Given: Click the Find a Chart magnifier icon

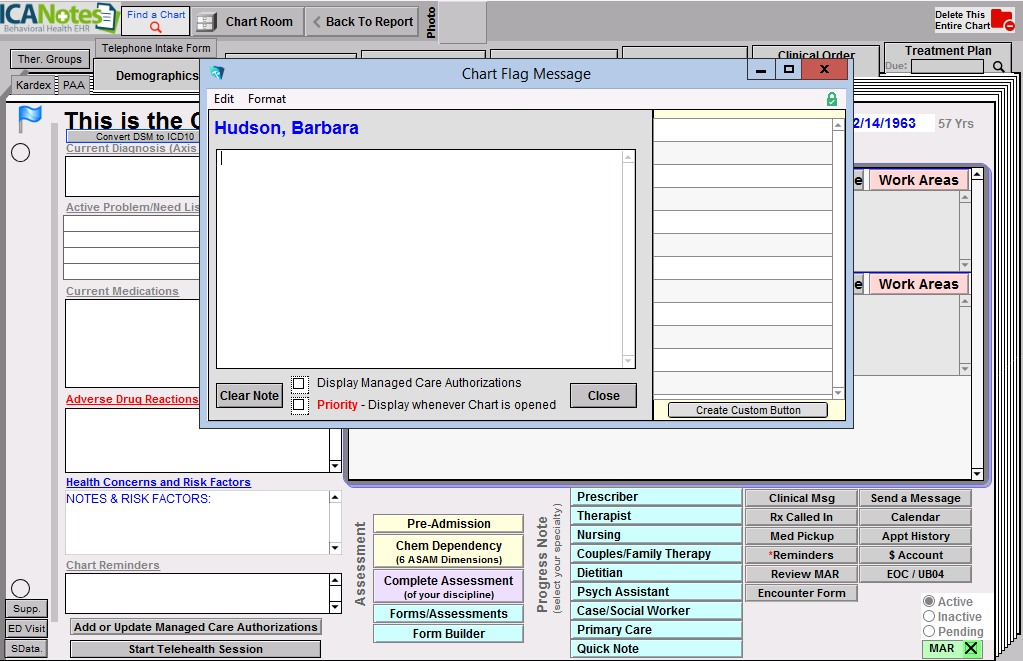Looking at the screenshot, I should click(155, 28).
